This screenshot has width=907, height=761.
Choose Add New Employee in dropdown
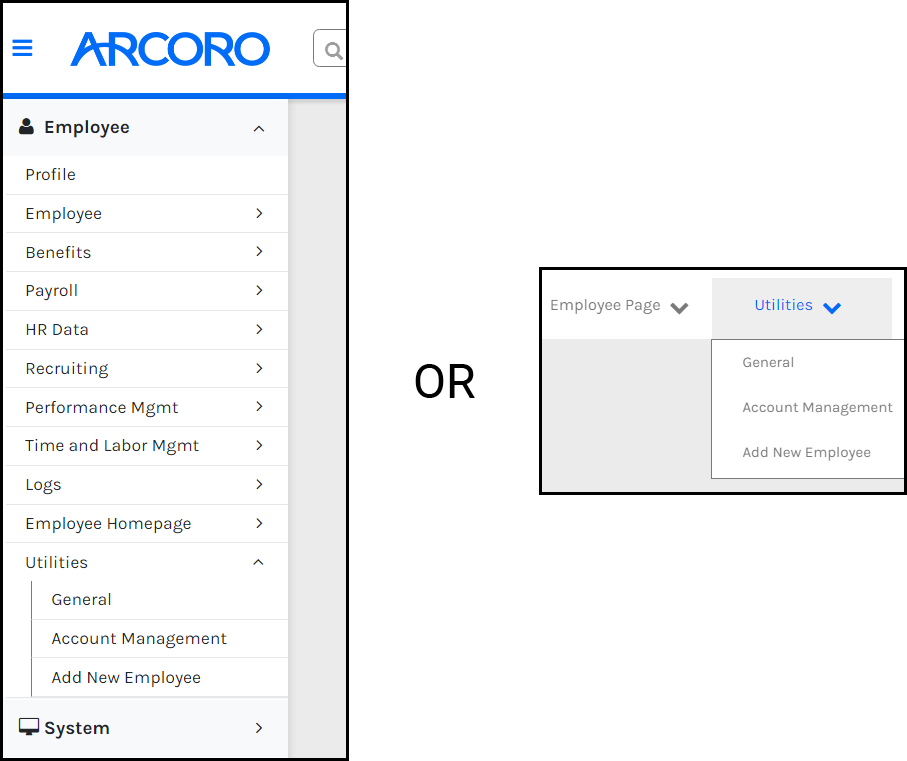pyautogui.click(x=806, y=453)
